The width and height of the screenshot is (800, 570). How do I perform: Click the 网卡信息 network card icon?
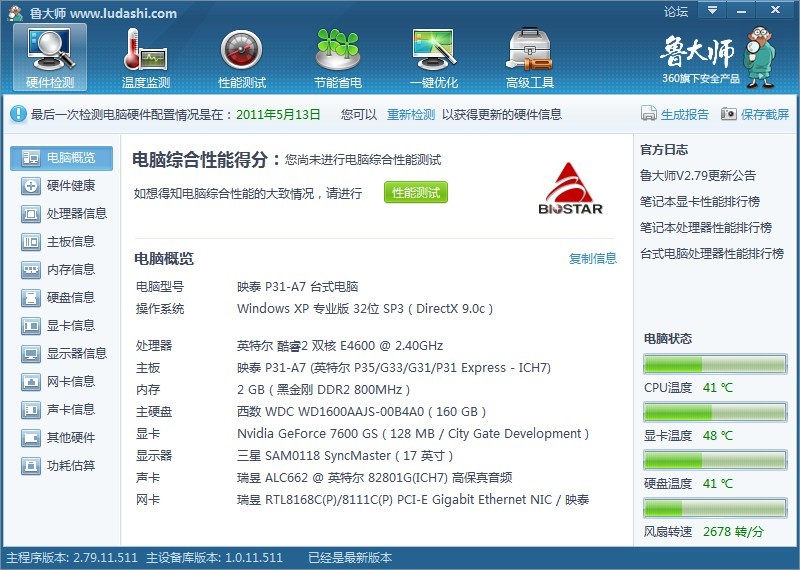(x=31, y=382)
